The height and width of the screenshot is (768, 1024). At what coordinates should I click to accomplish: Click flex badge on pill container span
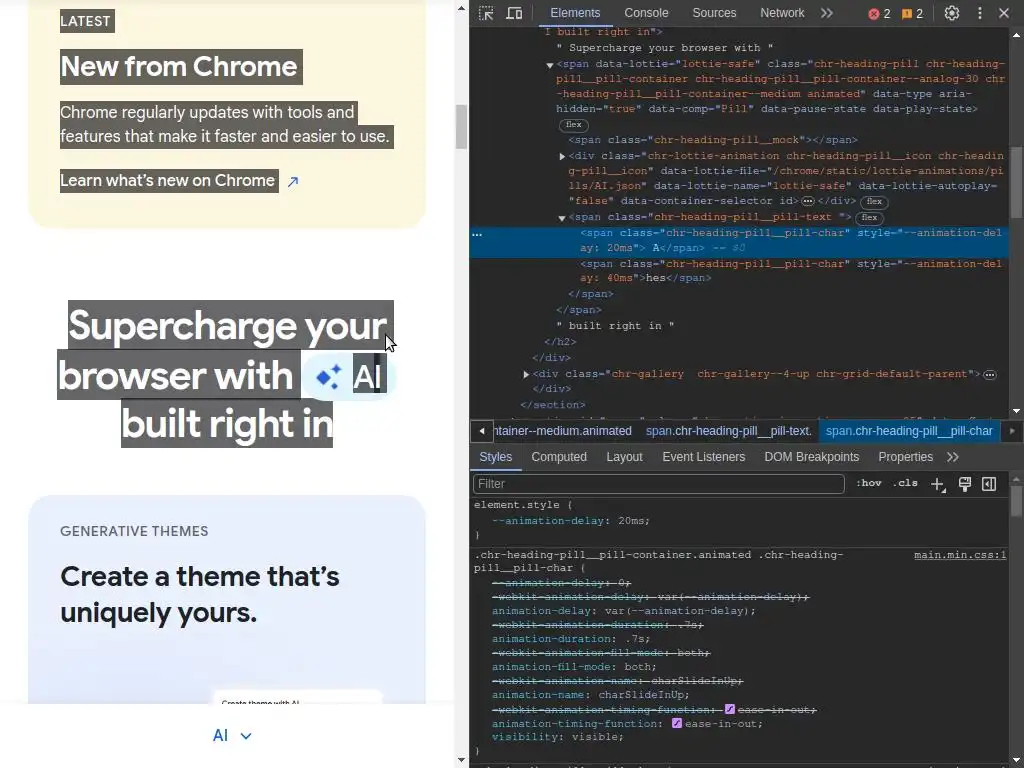pos(573,125)
